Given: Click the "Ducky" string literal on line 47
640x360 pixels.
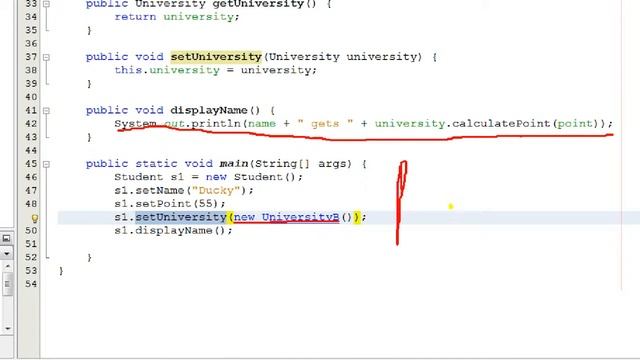Looking at the screenshot, I should (216, 190).
